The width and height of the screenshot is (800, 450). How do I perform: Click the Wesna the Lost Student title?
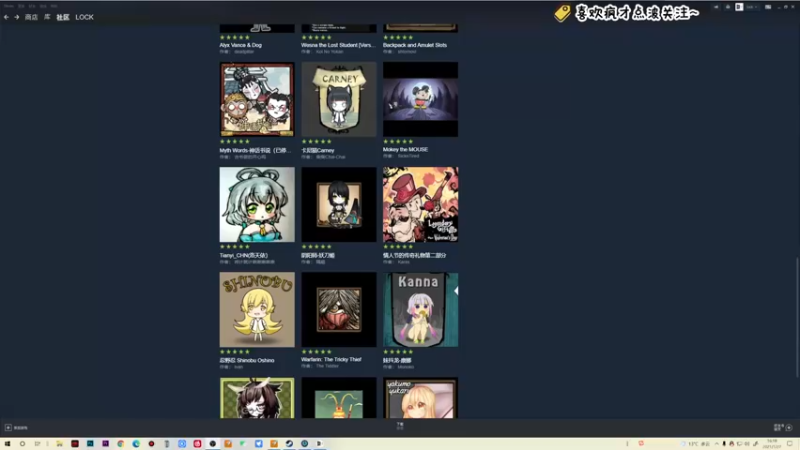(x=338, y=45)
